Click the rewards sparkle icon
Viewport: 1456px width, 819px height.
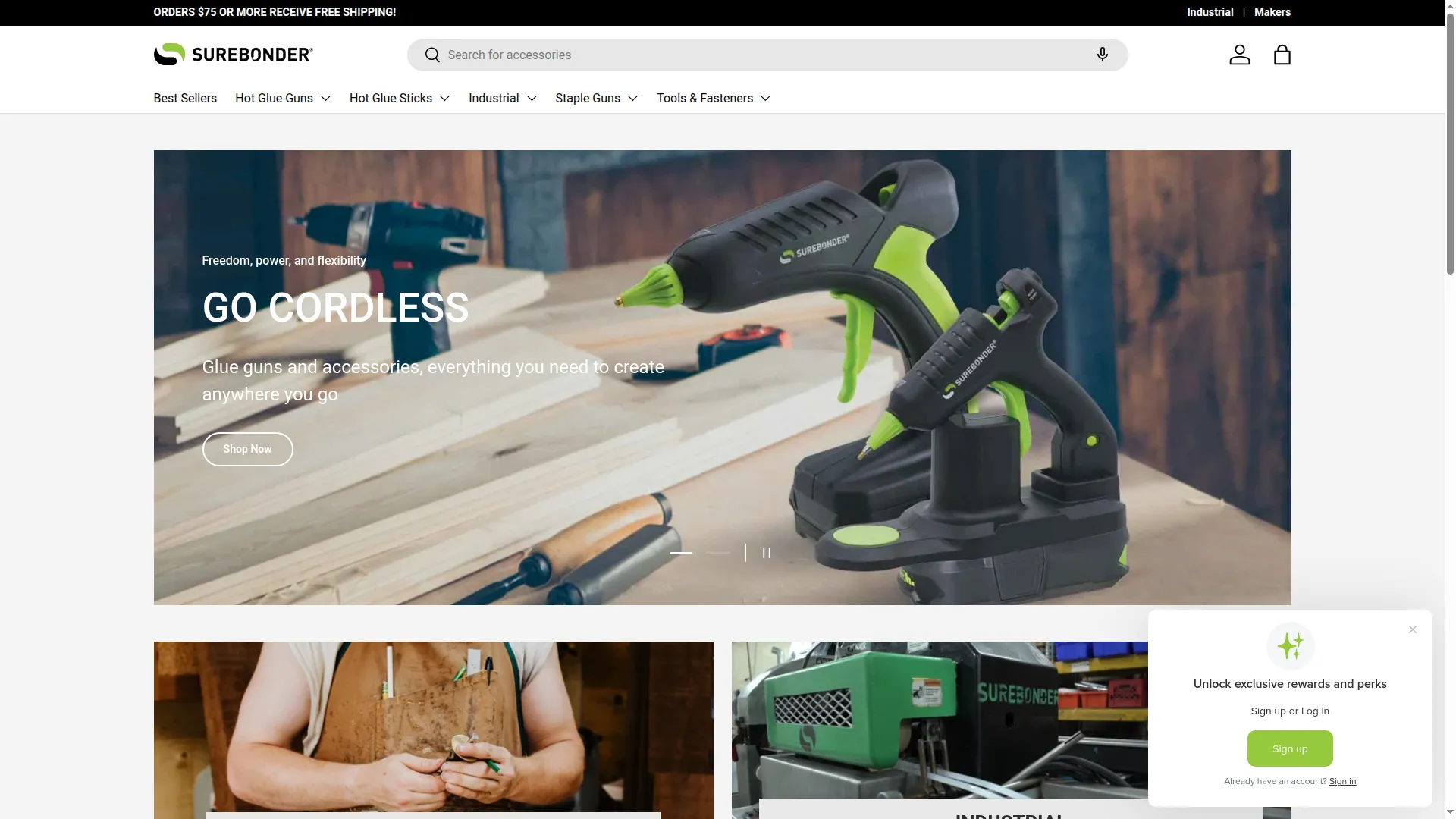pyautogui.click(x=1290, y=646)
